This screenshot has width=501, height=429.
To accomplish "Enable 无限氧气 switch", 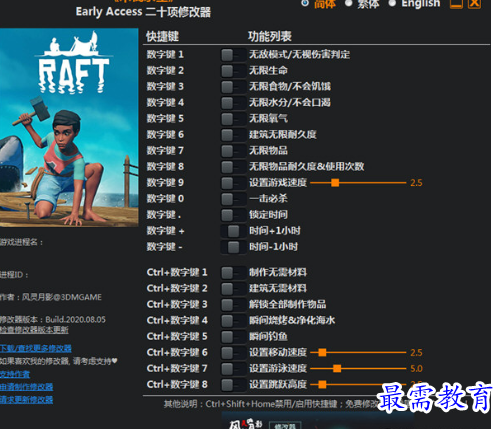I will pyautogui.click(x=233, y=119).
